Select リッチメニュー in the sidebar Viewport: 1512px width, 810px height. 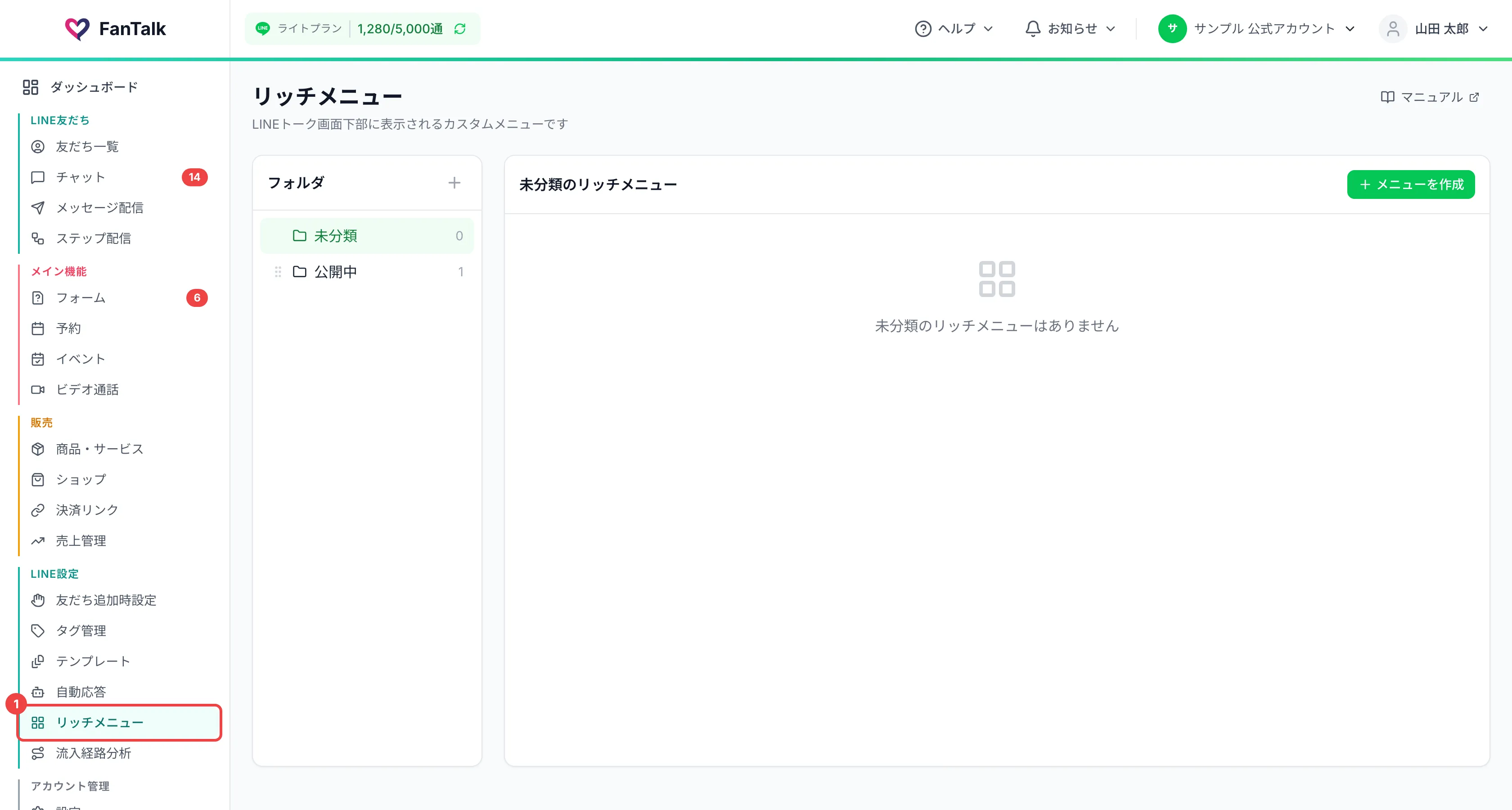point(120,723)
